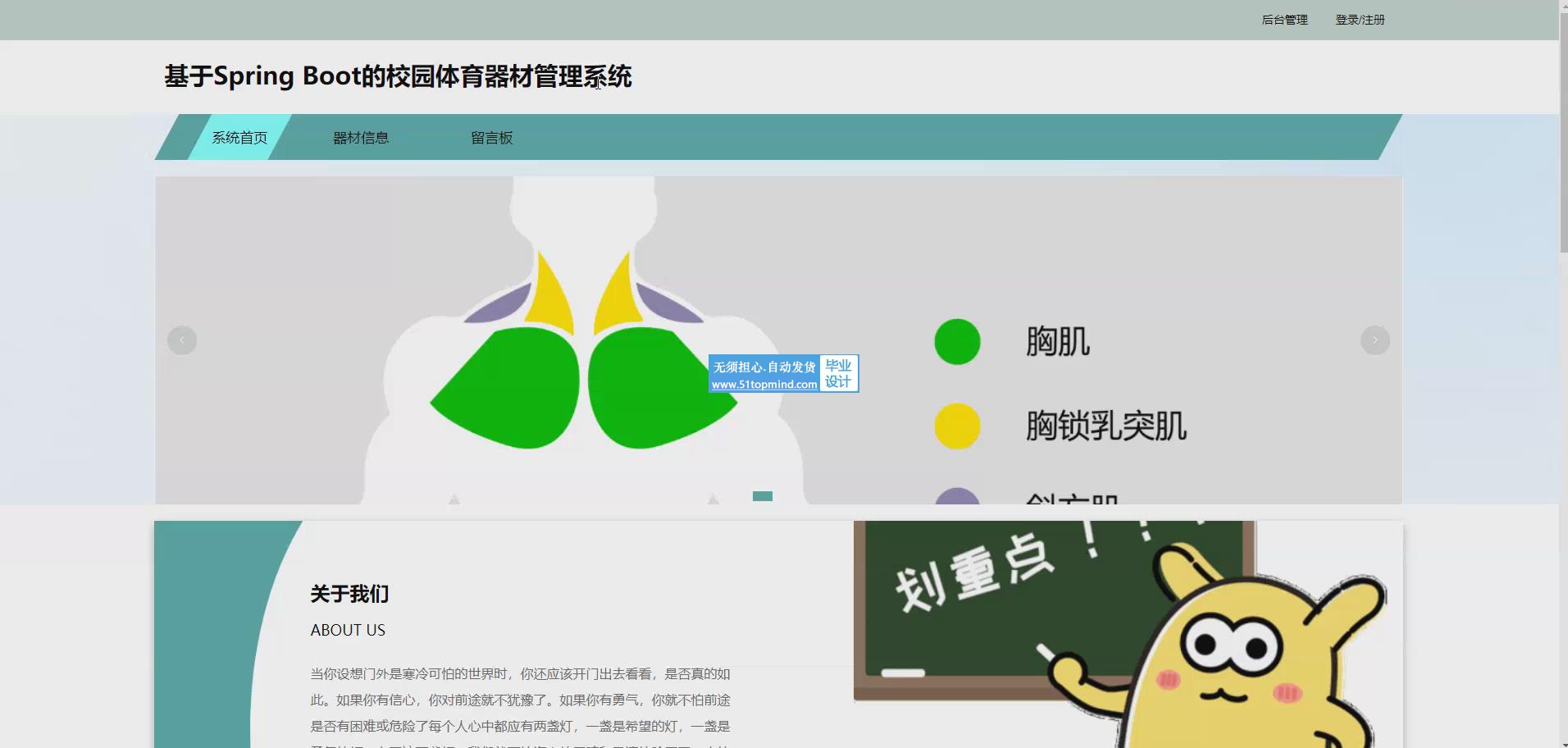Open the 留言板 navigation tab

coord(492,138)
